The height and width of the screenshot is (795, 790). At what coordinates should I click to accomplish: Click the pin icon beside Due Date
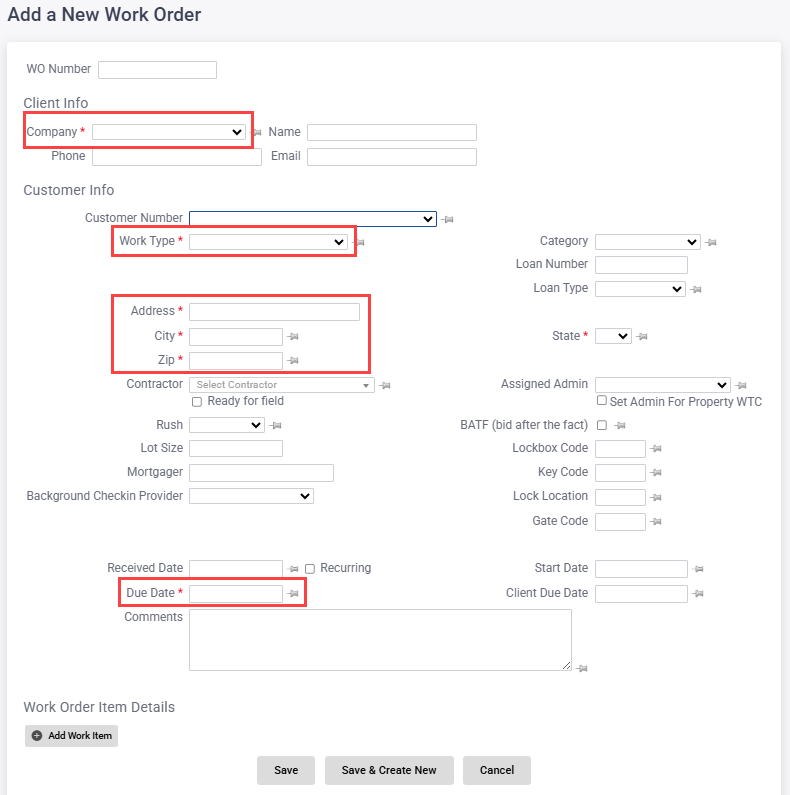click(x=294, y=594)
